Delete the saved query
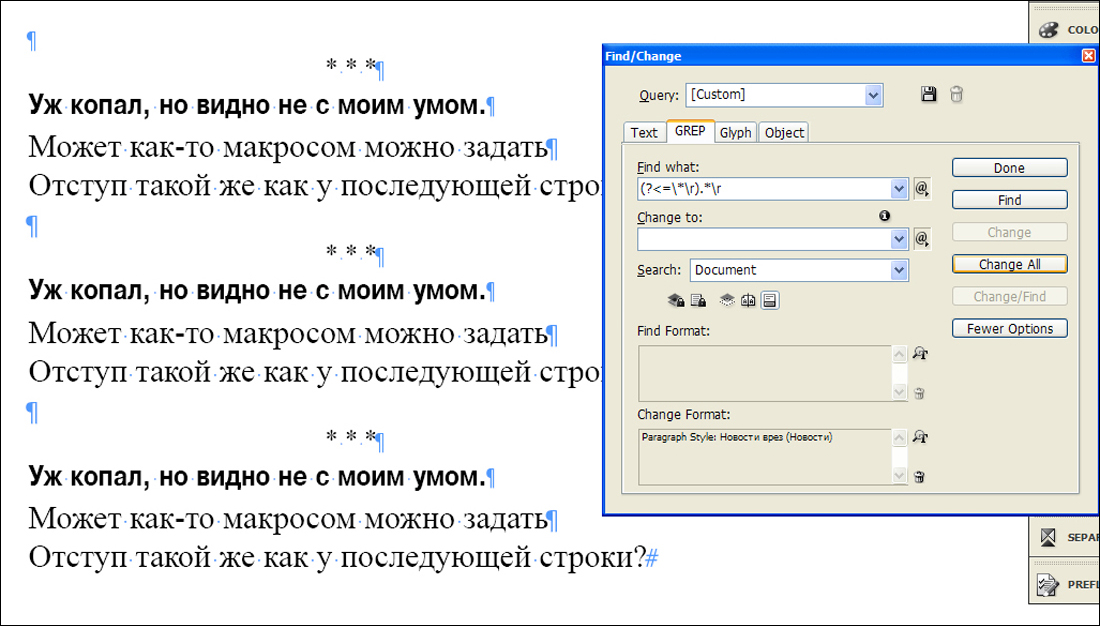The width and height of the screenshot is (1100, 626). pos(956,94)
